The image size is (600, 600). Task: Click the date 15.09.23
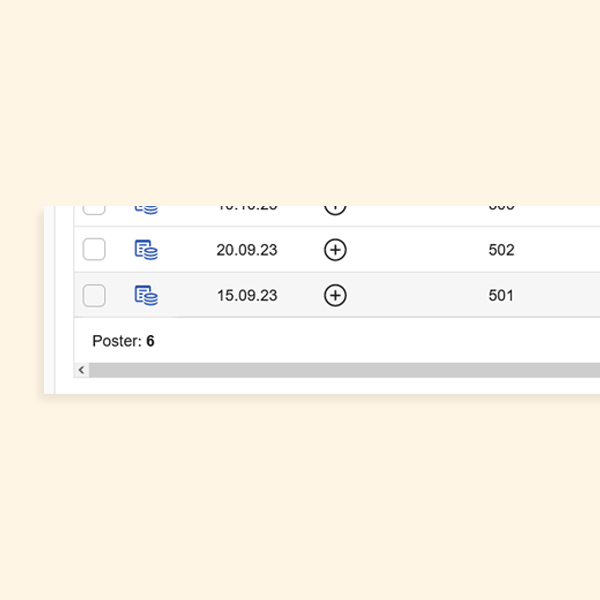[247, 295]
